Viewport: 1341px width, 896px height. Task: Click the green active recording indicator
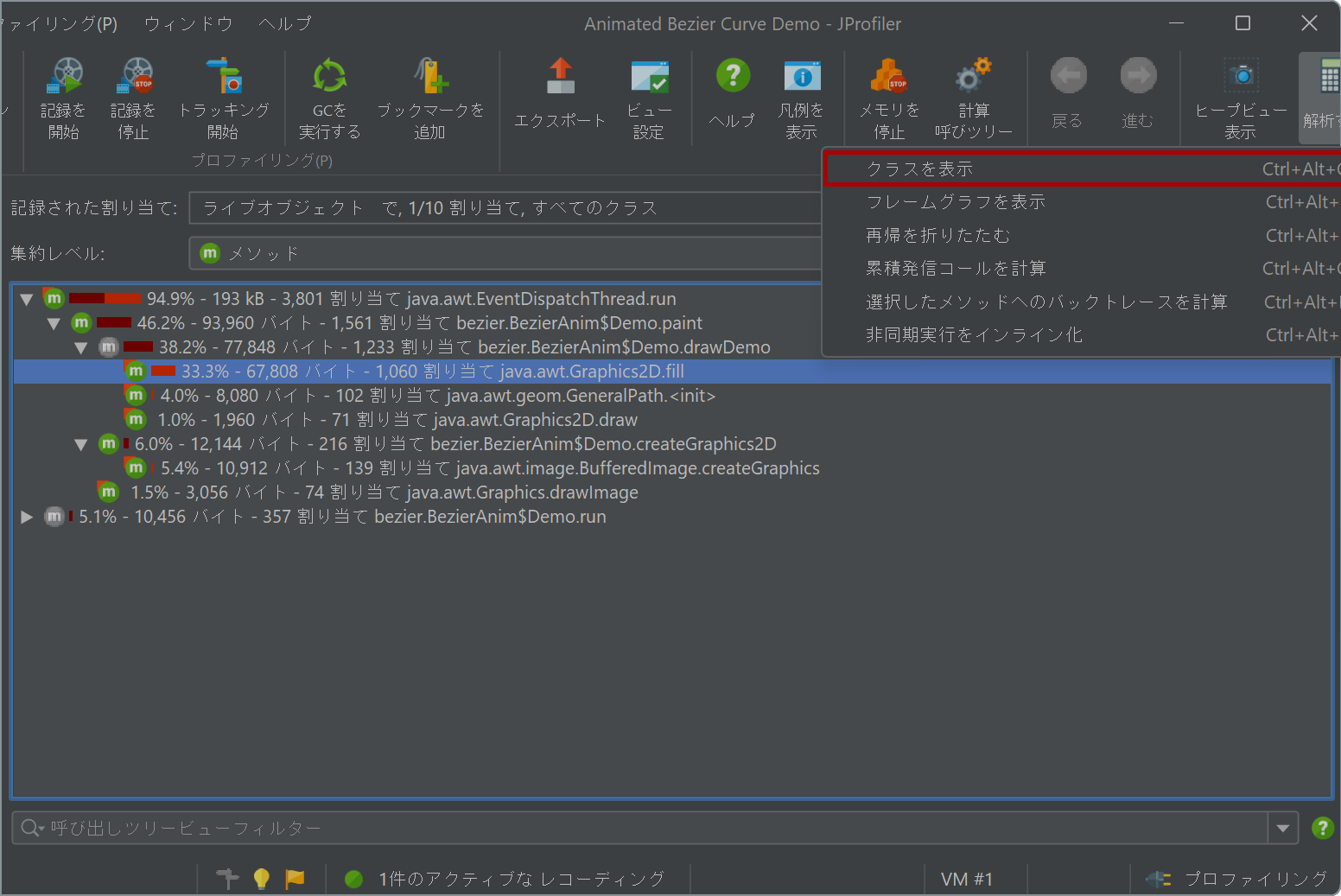coord(353,879)
